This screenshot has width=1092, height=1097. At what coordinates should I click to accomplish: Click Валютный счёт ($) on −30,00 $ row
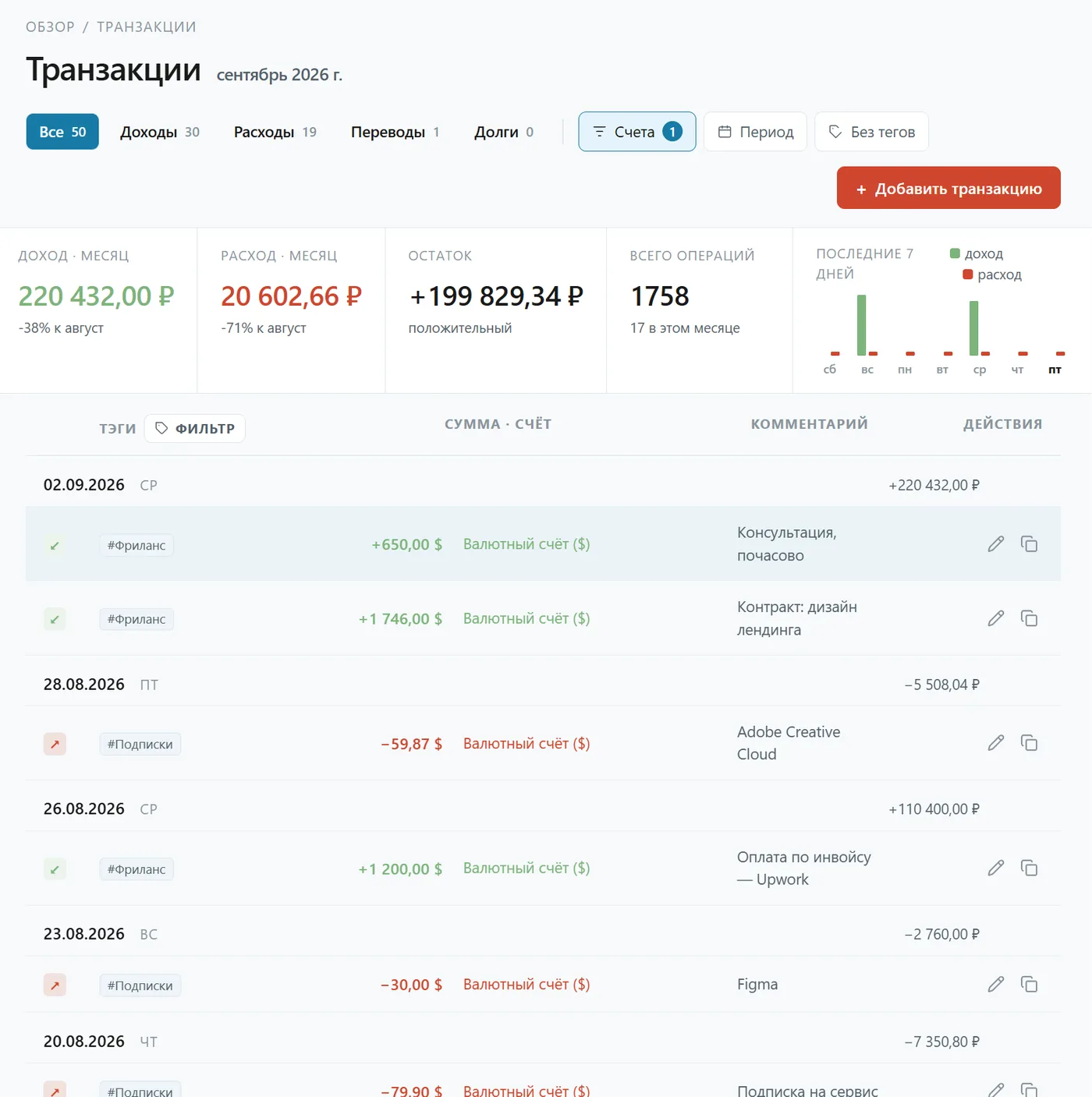[526, 984]
